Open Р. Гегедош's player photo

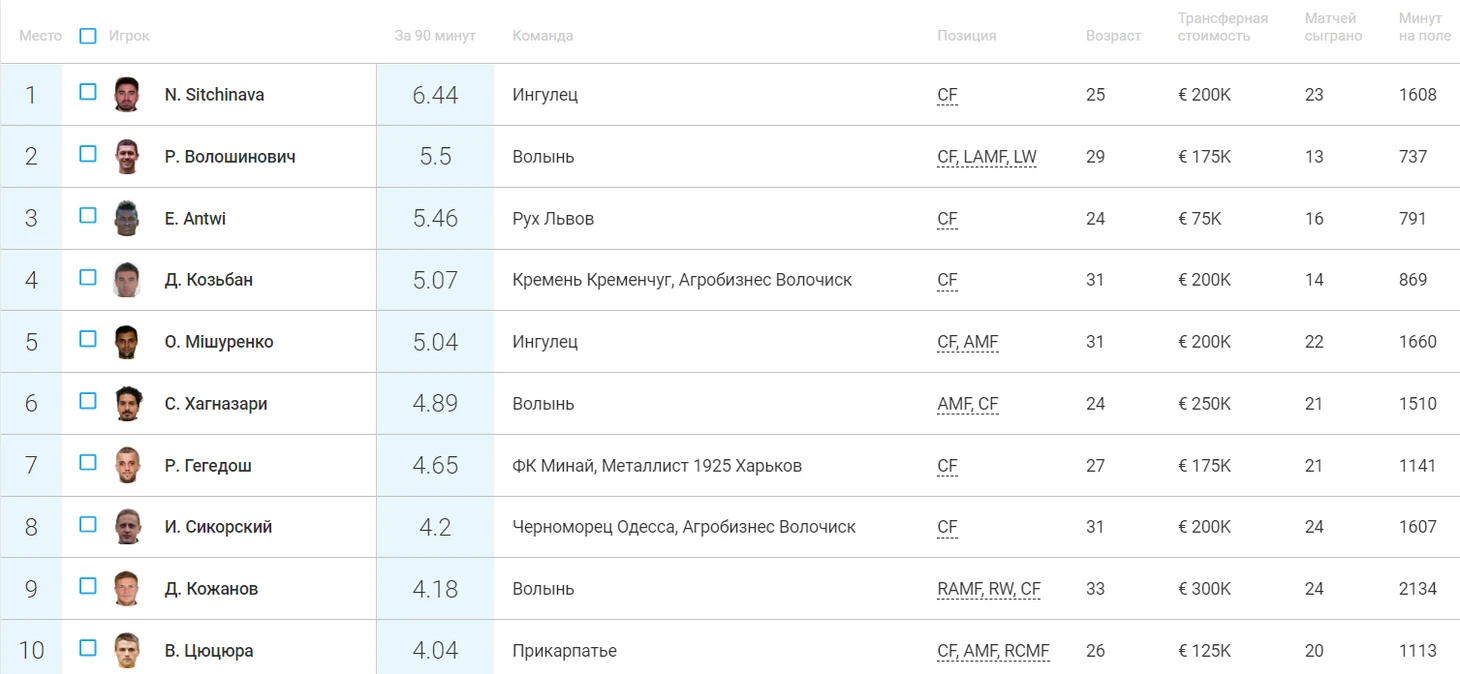[x=126, y=466]
